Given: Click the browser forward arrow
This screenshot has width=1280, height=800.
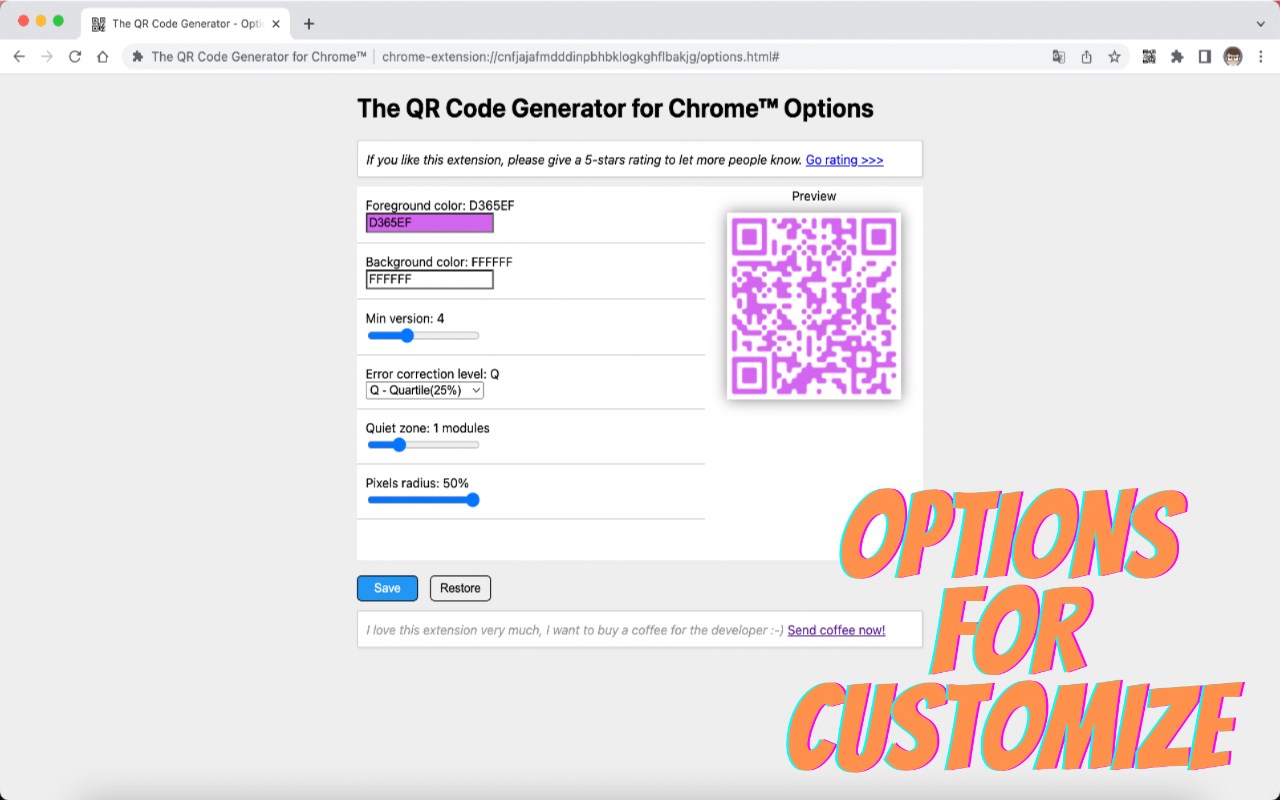Looking at the screenshot, I should [x=47, y=57].
